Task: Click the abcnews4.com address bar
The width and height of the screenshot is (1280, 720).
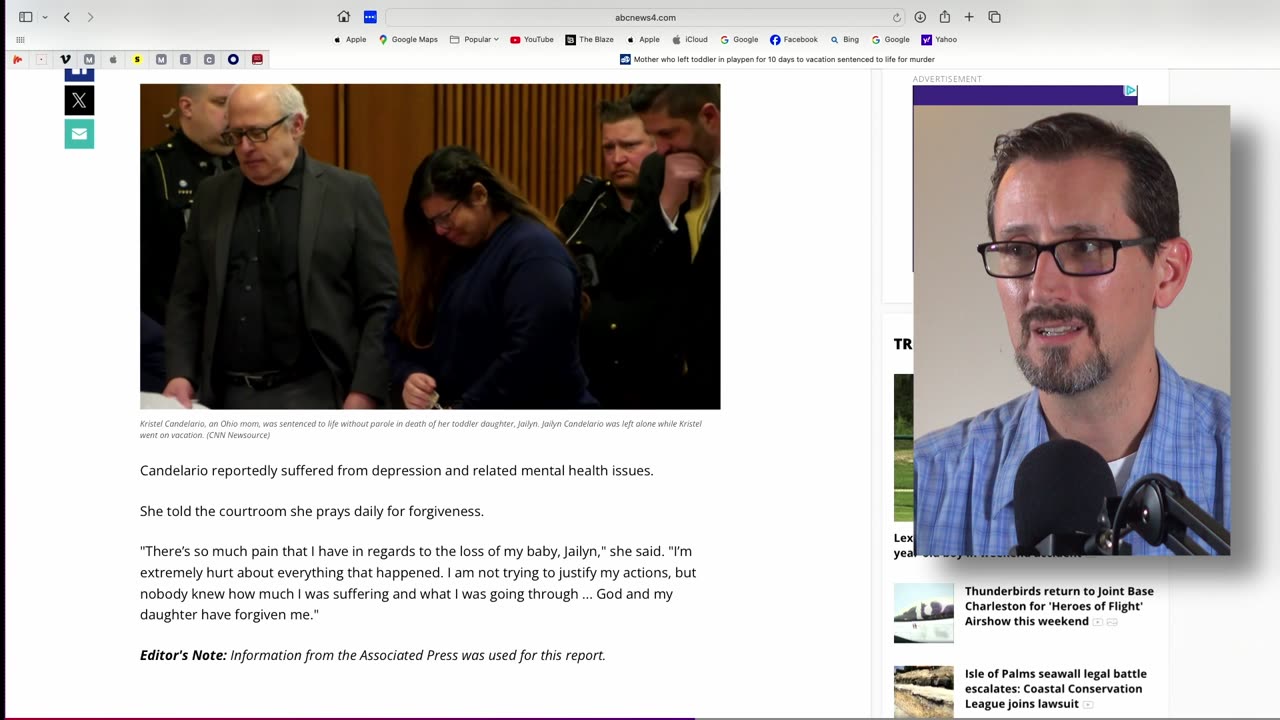Action: (x=645, y=17)
